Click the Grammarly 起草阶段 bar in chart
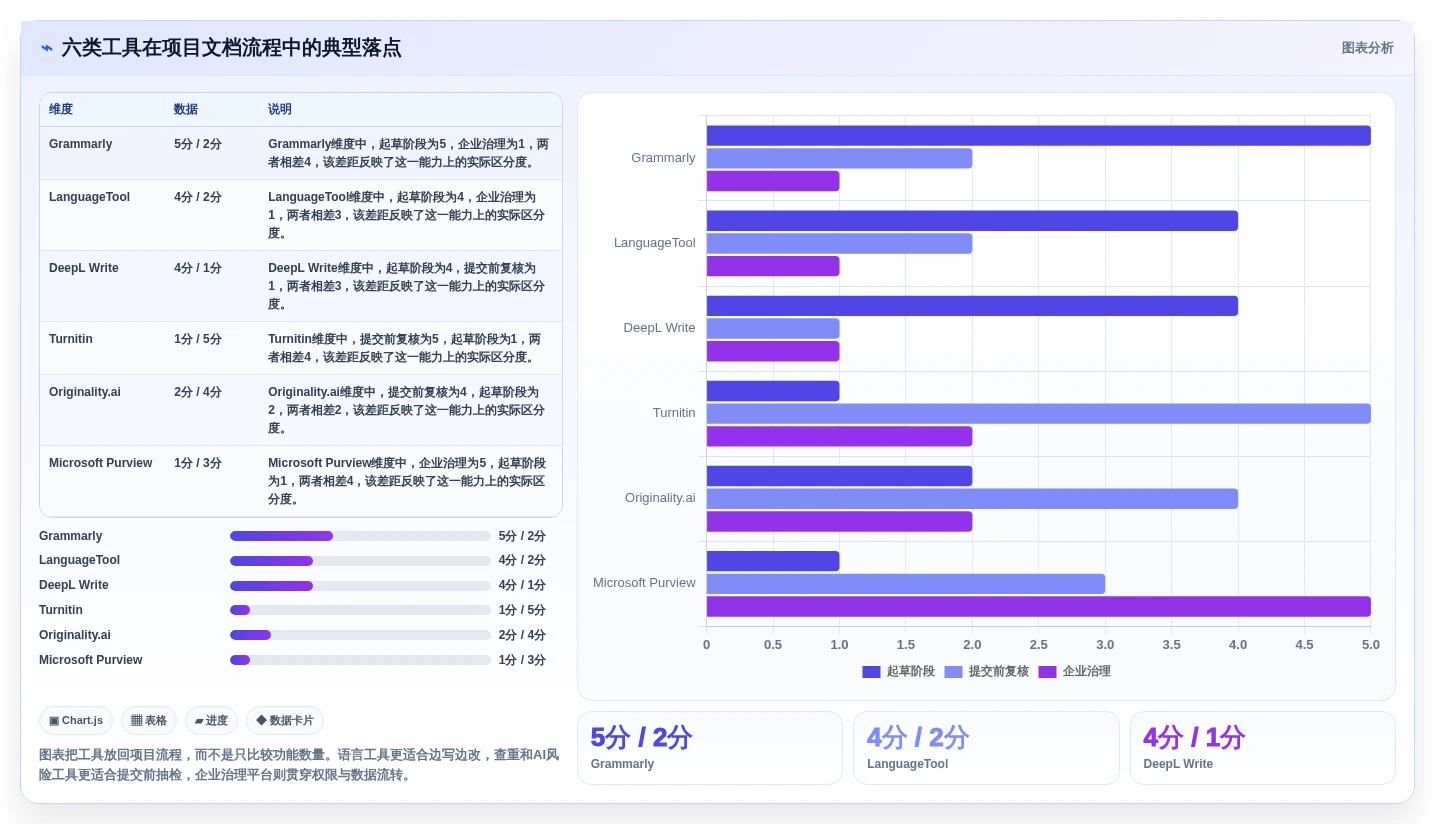This screenshot has width=1435, height=824. (x=1038, y=136)
